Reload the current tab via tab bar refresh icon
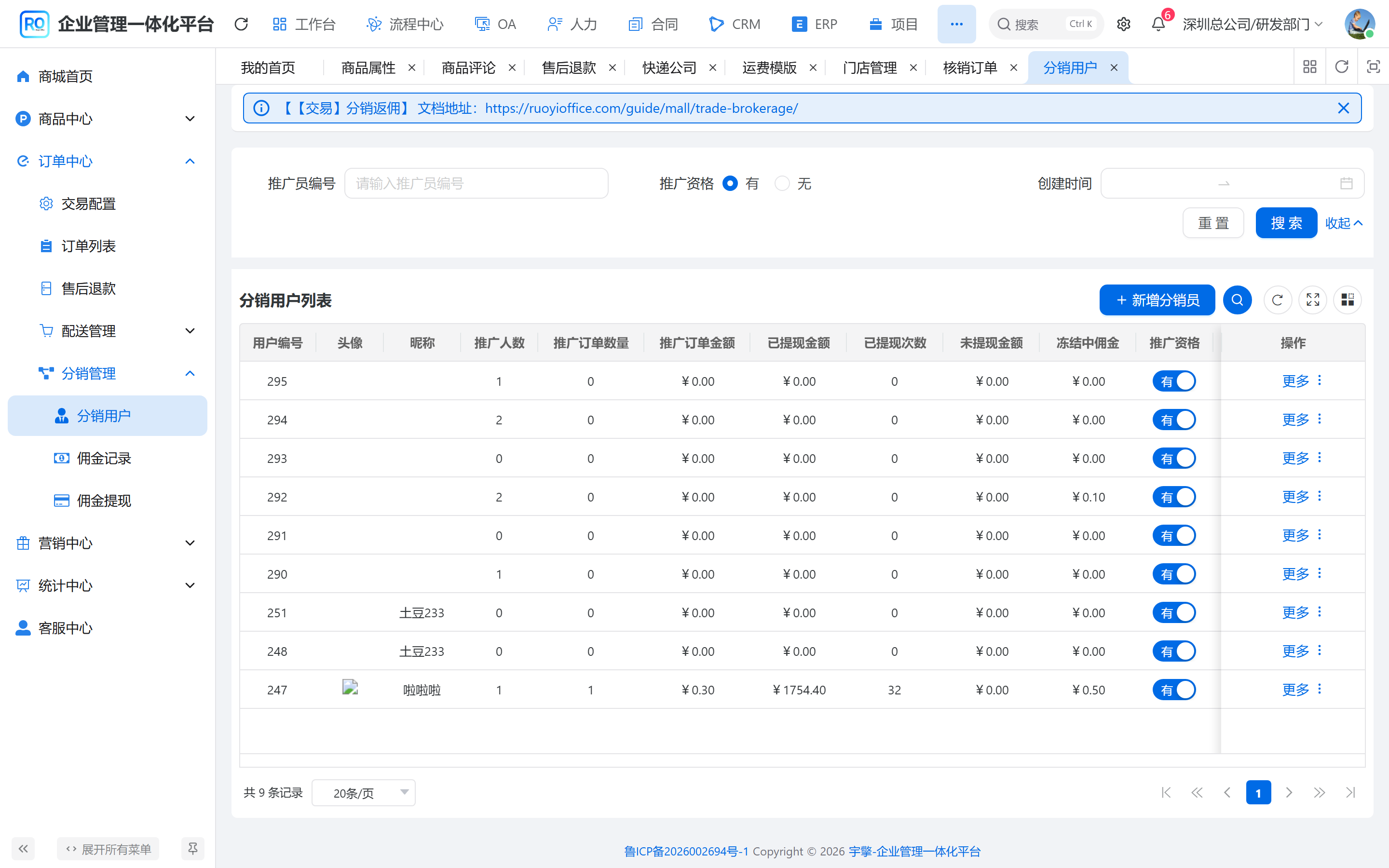1389x868 pixels. pos(1341,67)
